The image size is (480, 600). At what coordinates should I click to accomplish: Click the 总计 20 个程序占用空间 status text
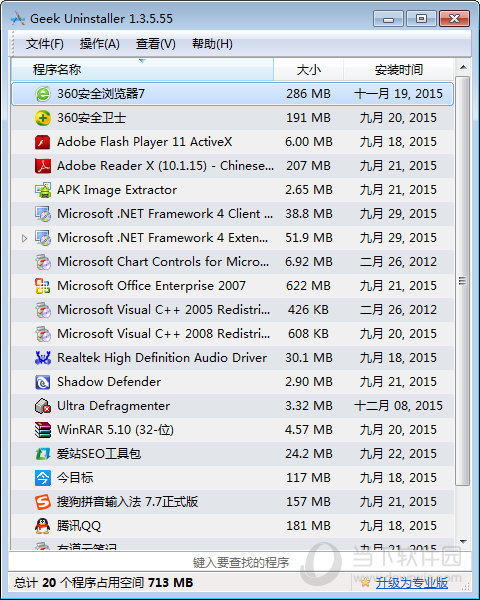[x=104, y=583]
